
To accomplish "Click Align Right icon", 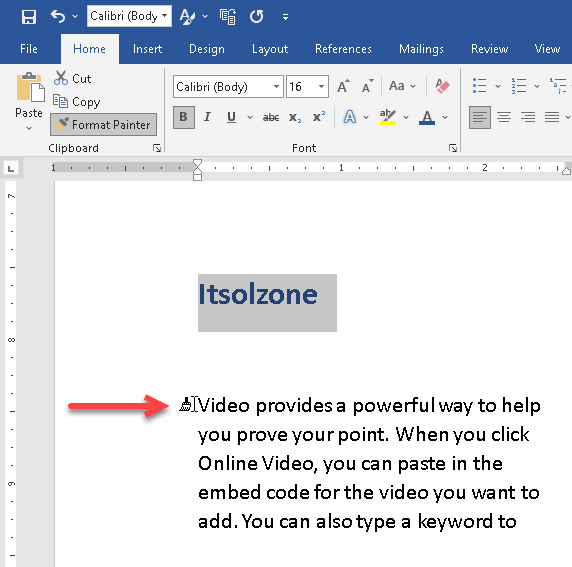I will pos(528,117).
